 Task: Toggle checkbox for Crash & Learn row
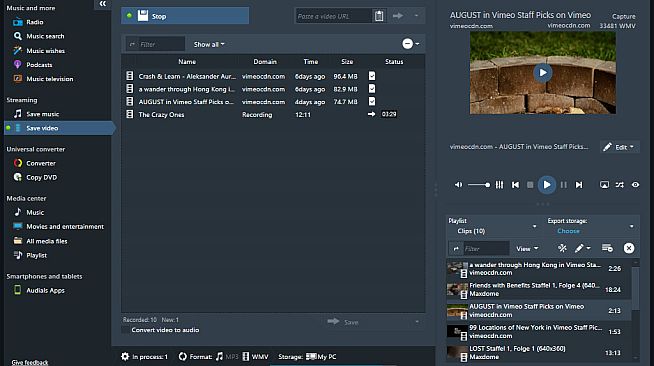point(372,76)
